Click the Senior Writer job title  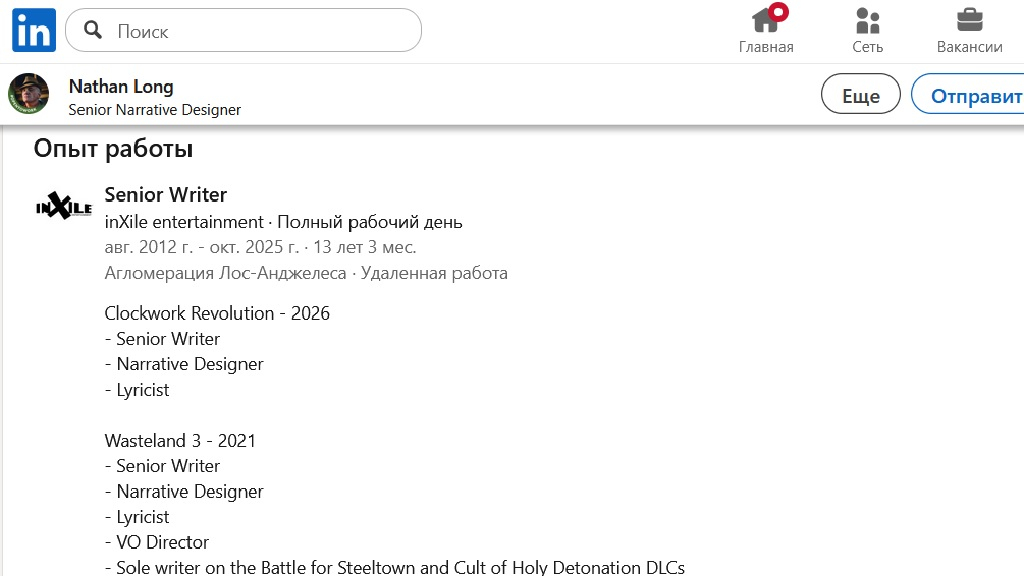pos(166,195)
